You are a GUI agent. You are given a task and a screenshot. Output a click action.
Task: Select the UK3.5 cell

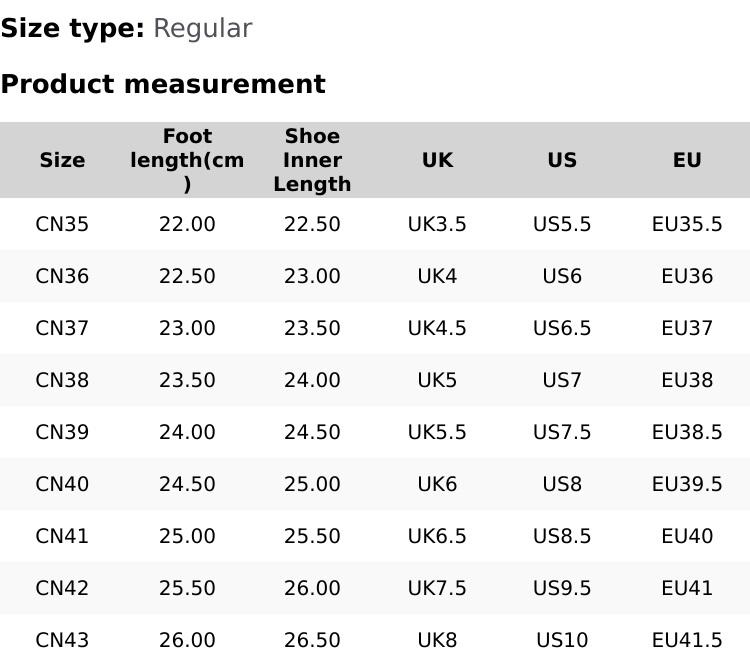(437, 224)
